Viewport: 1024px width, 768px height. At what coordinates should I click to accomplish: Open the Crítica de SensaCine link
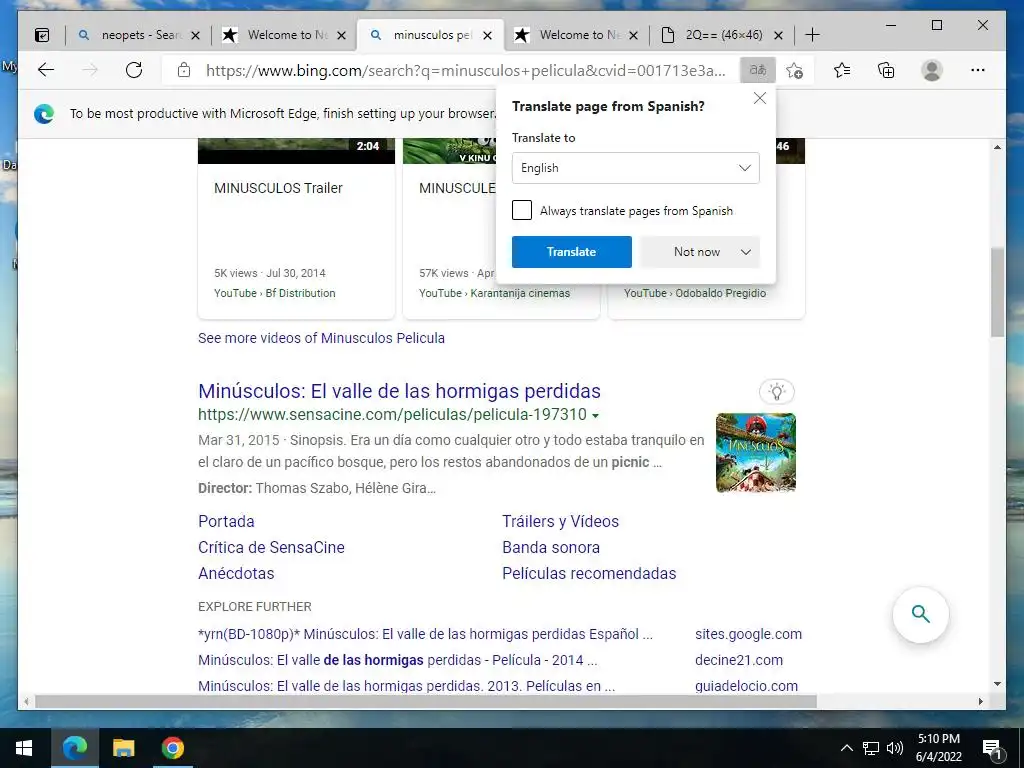pos(271,547)
